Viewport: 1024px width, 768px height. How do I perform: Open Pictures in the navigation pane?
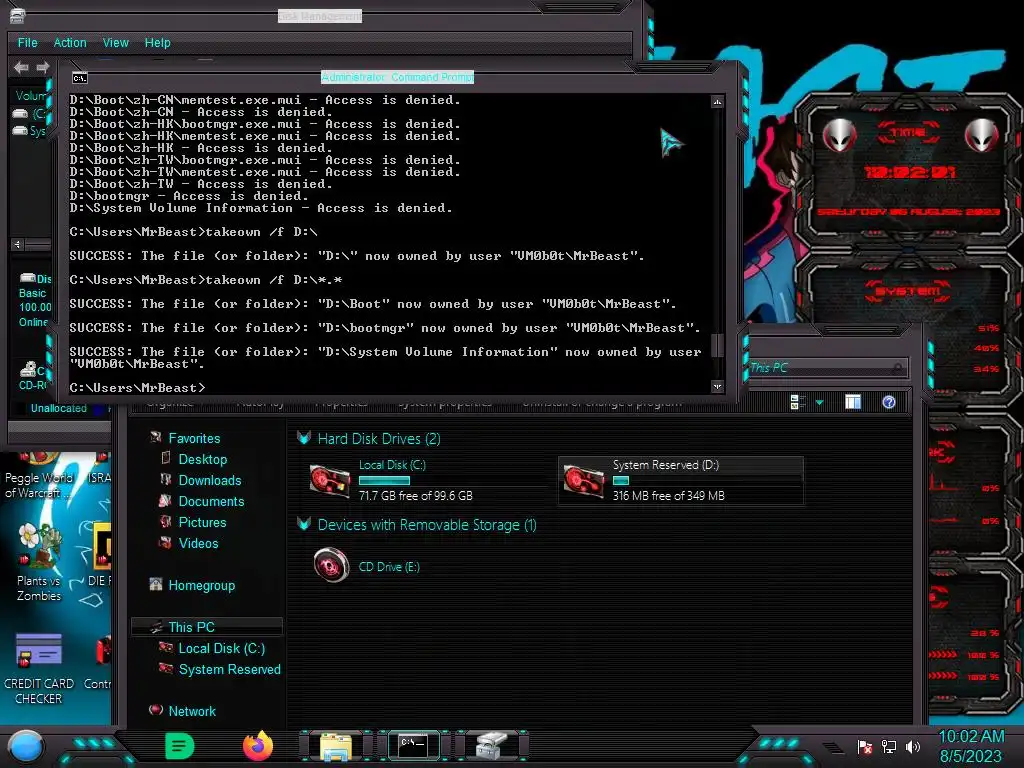click(x=202, y=522)
